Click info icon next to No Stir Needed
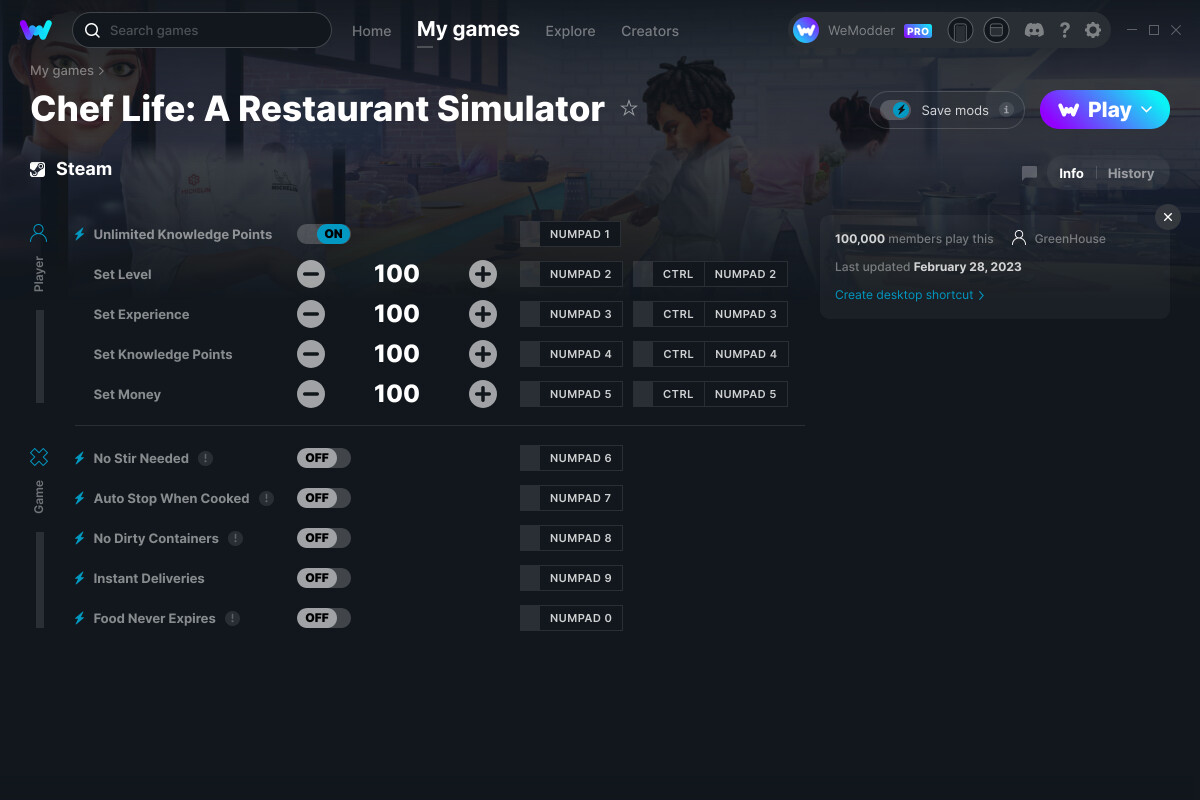 [x=205, y=458]
